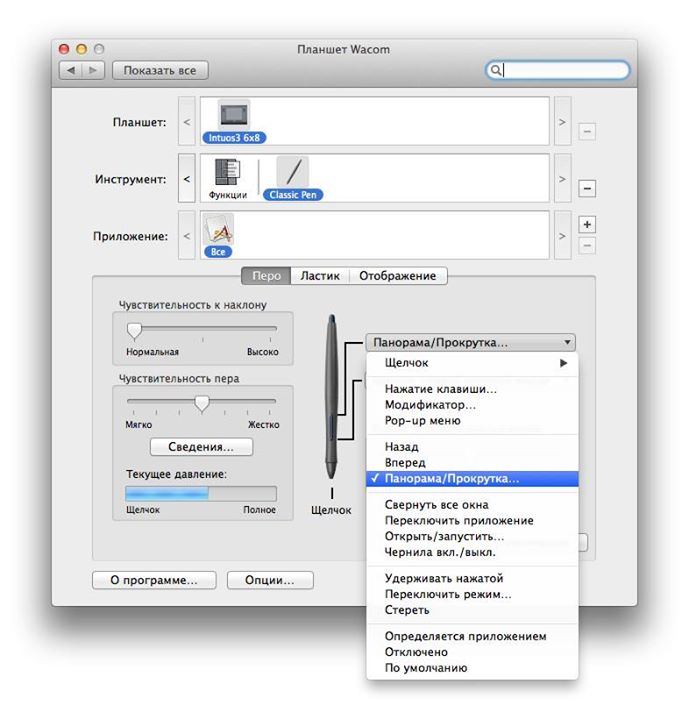Open the Отображение tab
The image size is (689, 720).
click(x=397, y=276)
